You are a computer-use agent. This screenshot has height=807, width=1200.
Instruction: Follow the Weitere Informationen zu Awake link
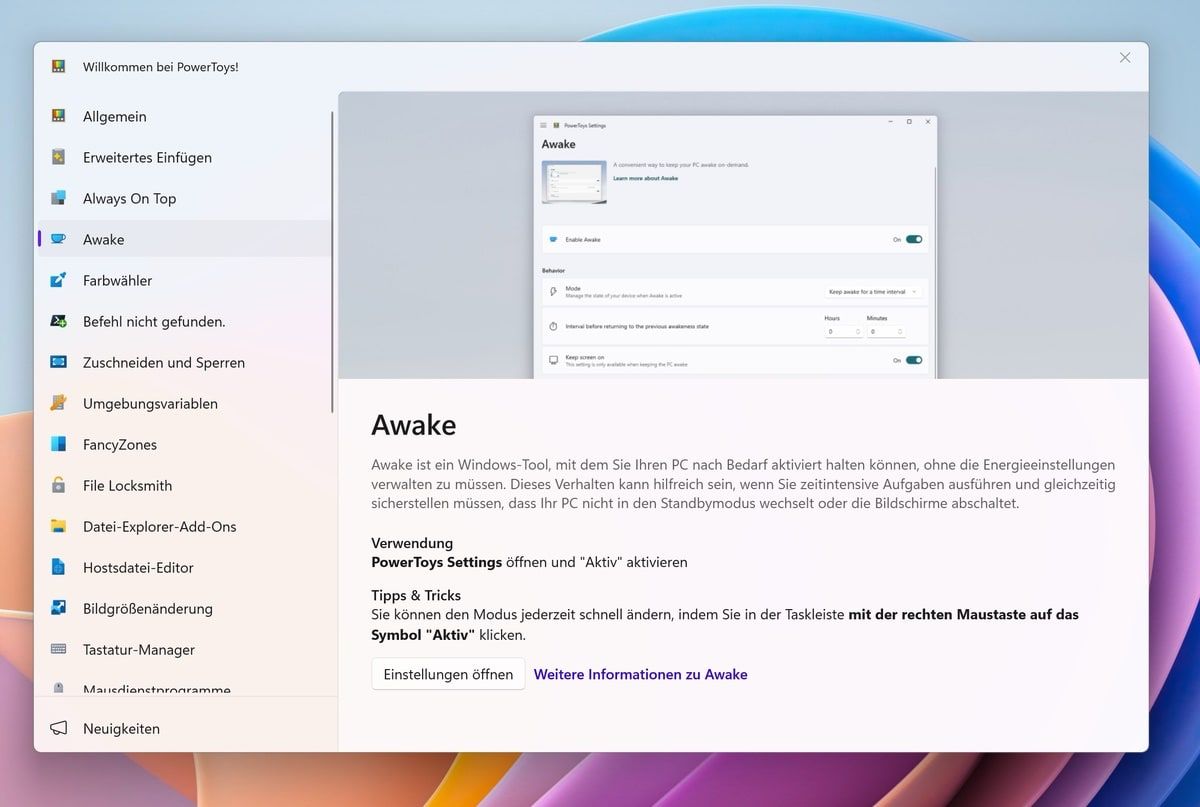point(640,674)
